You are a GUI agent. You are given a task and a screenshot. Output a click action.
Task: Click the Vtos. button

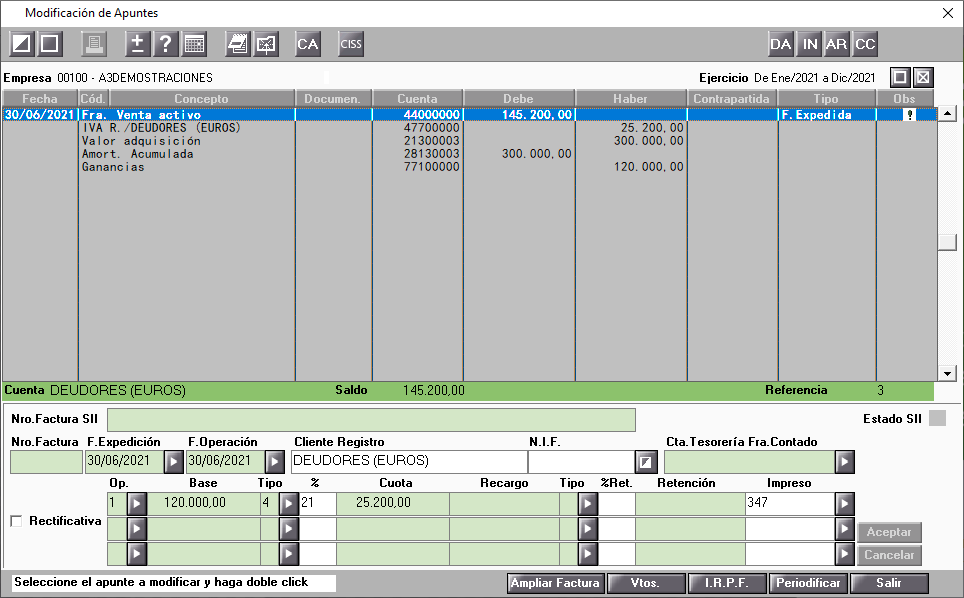click(x=646, y=583)
